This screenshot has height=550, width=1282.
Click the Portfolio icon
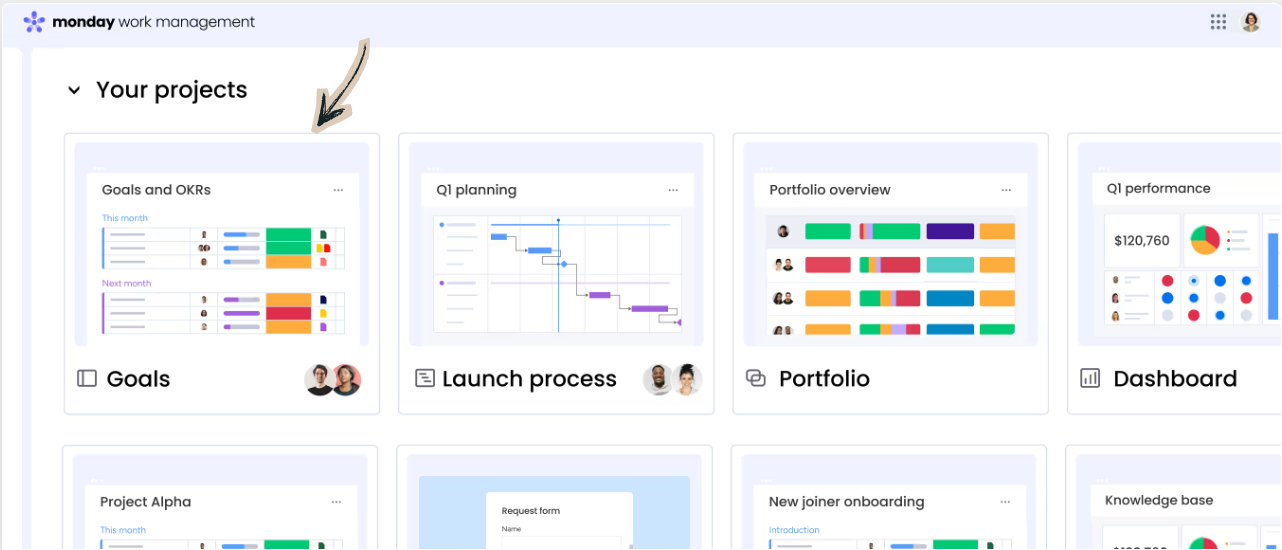point(756,378)
